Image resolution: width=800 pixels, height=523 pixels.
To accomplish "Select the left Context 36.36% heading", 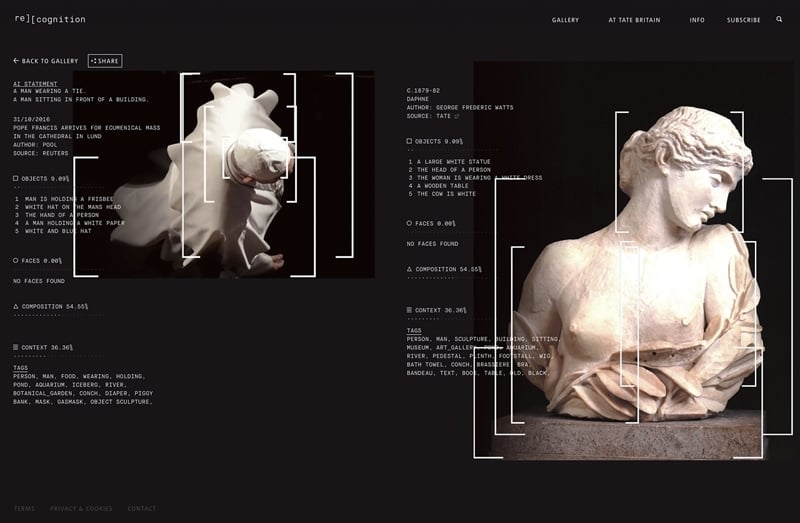I will [43, 347].
